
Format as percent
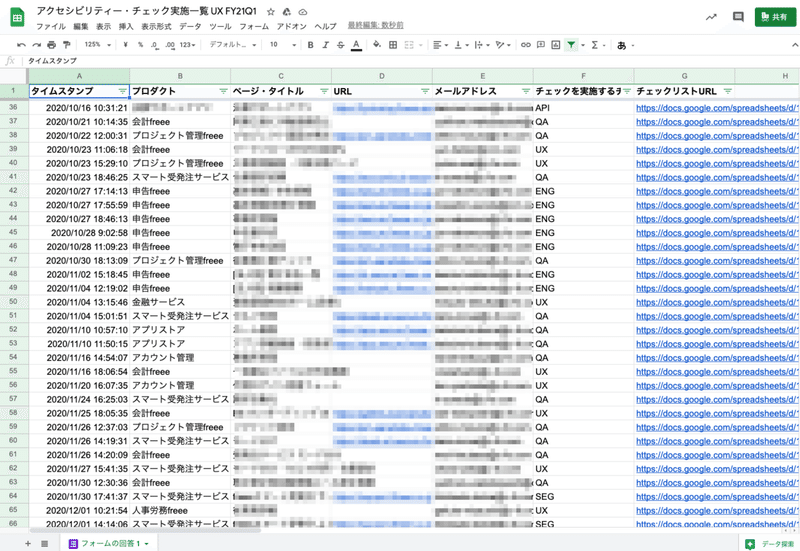click(x=140, y=45)
